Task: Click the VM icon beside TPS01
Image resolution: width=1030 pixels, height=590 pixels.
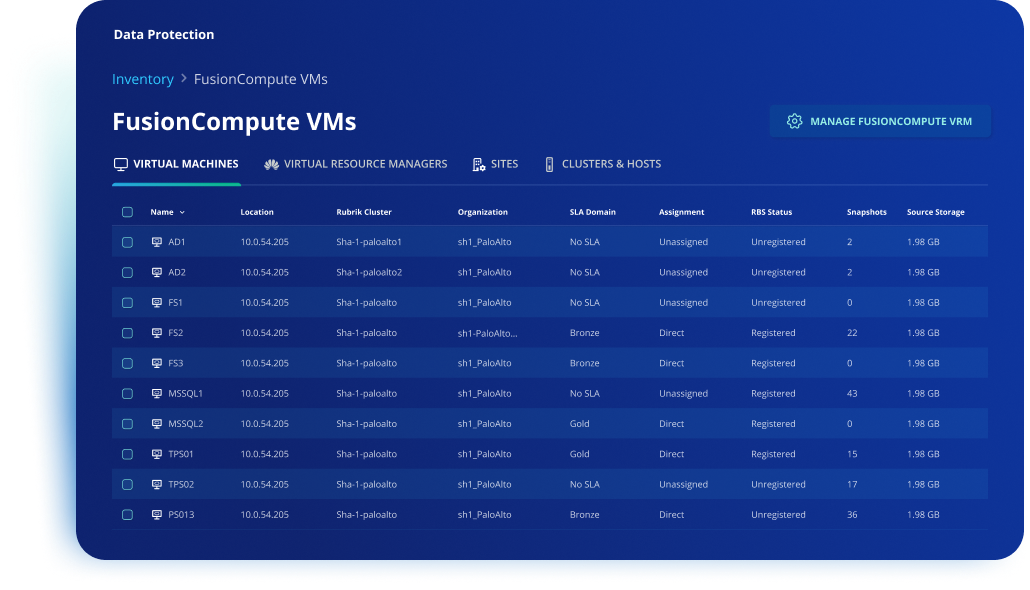Action: [156, 454]
